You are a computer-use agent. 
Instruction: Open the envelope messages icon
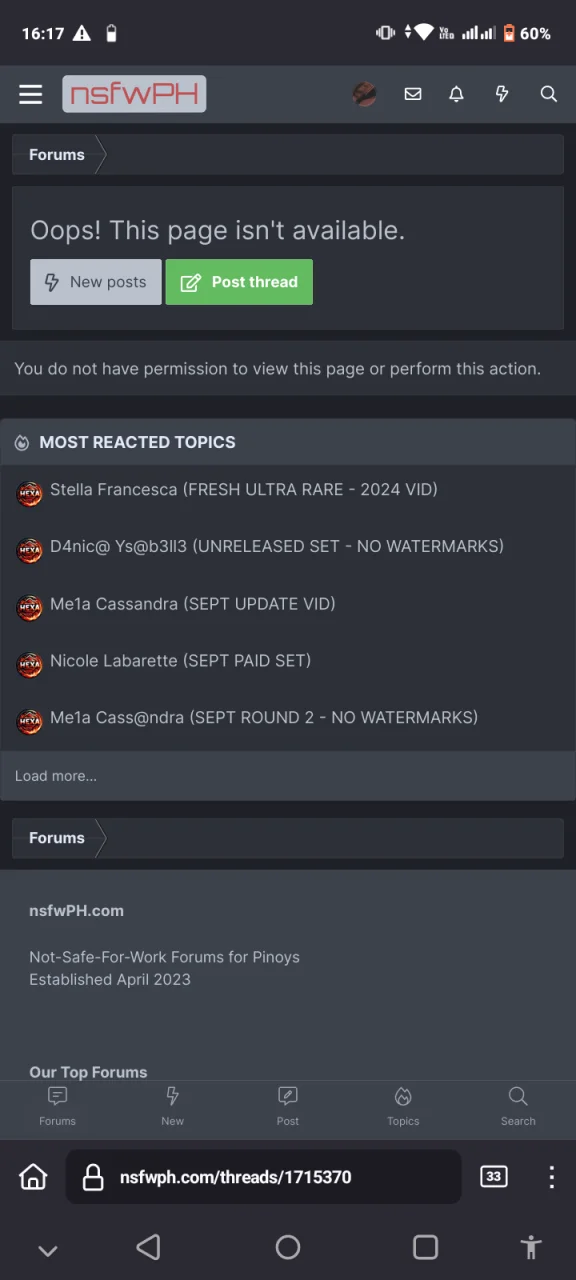click(412, 94)
